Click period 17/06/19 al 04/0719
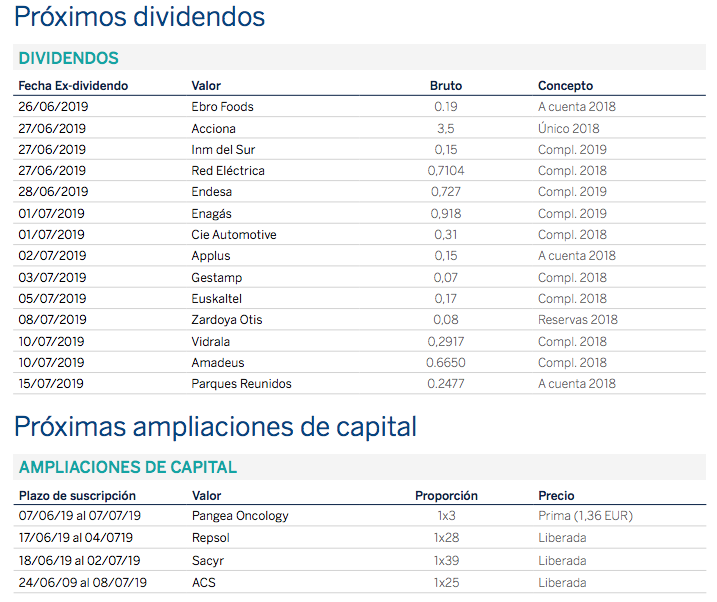 click(x=75, y=538)
